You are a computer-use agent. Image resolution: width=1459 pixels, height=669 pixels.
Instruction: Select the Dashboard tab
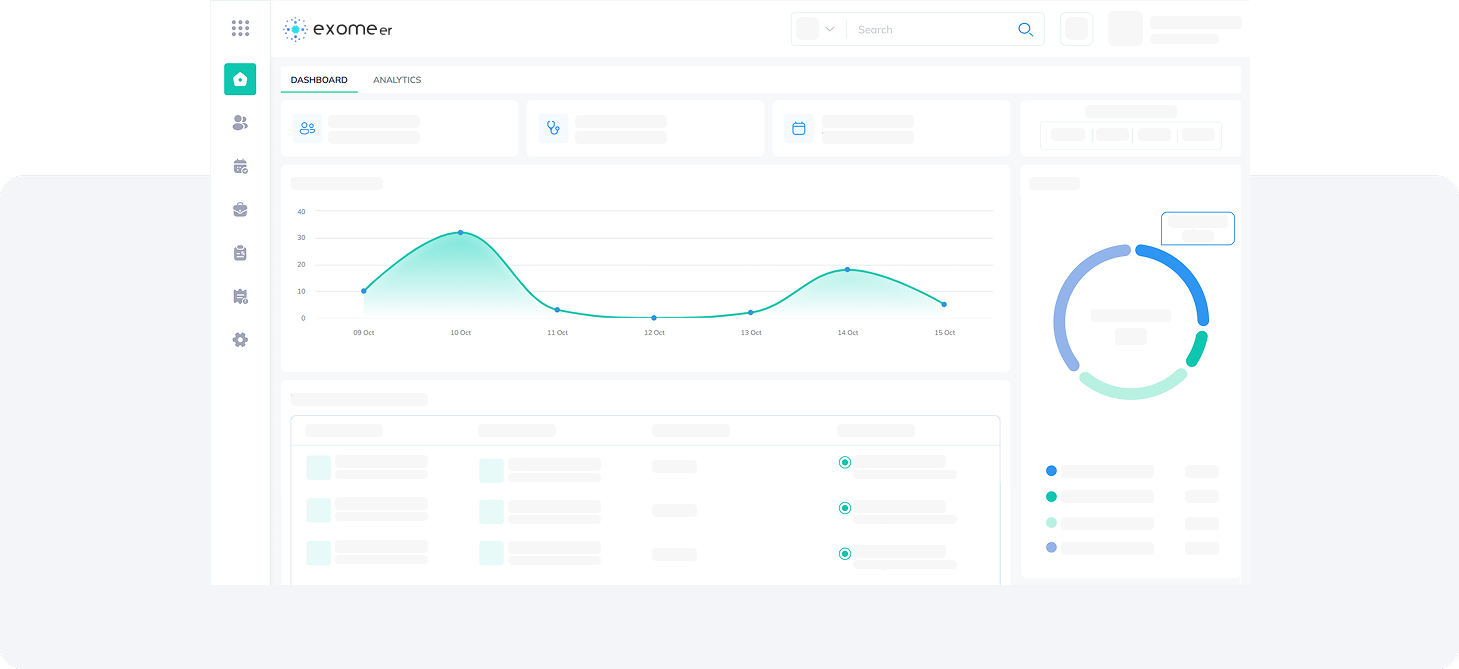tap(319, 80)
